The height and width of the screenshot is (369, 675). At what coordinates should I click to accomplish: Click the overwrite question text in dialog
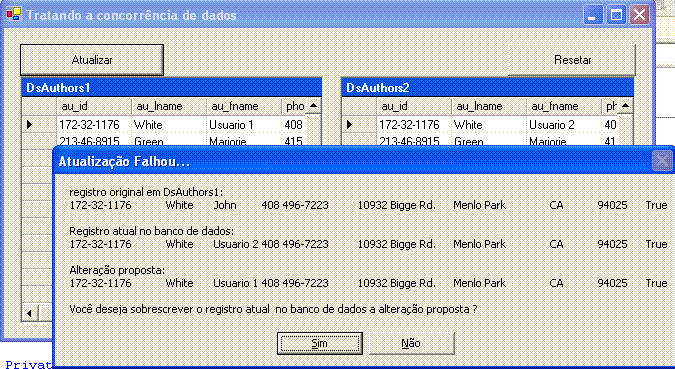273,309
